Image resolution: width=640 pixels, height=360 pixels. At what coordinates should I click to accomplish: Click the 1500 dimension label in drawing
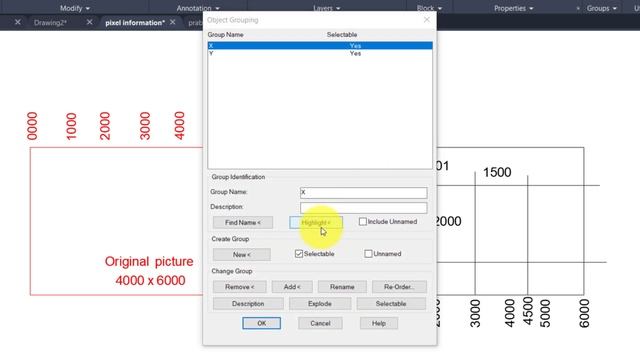click(497, 172)
